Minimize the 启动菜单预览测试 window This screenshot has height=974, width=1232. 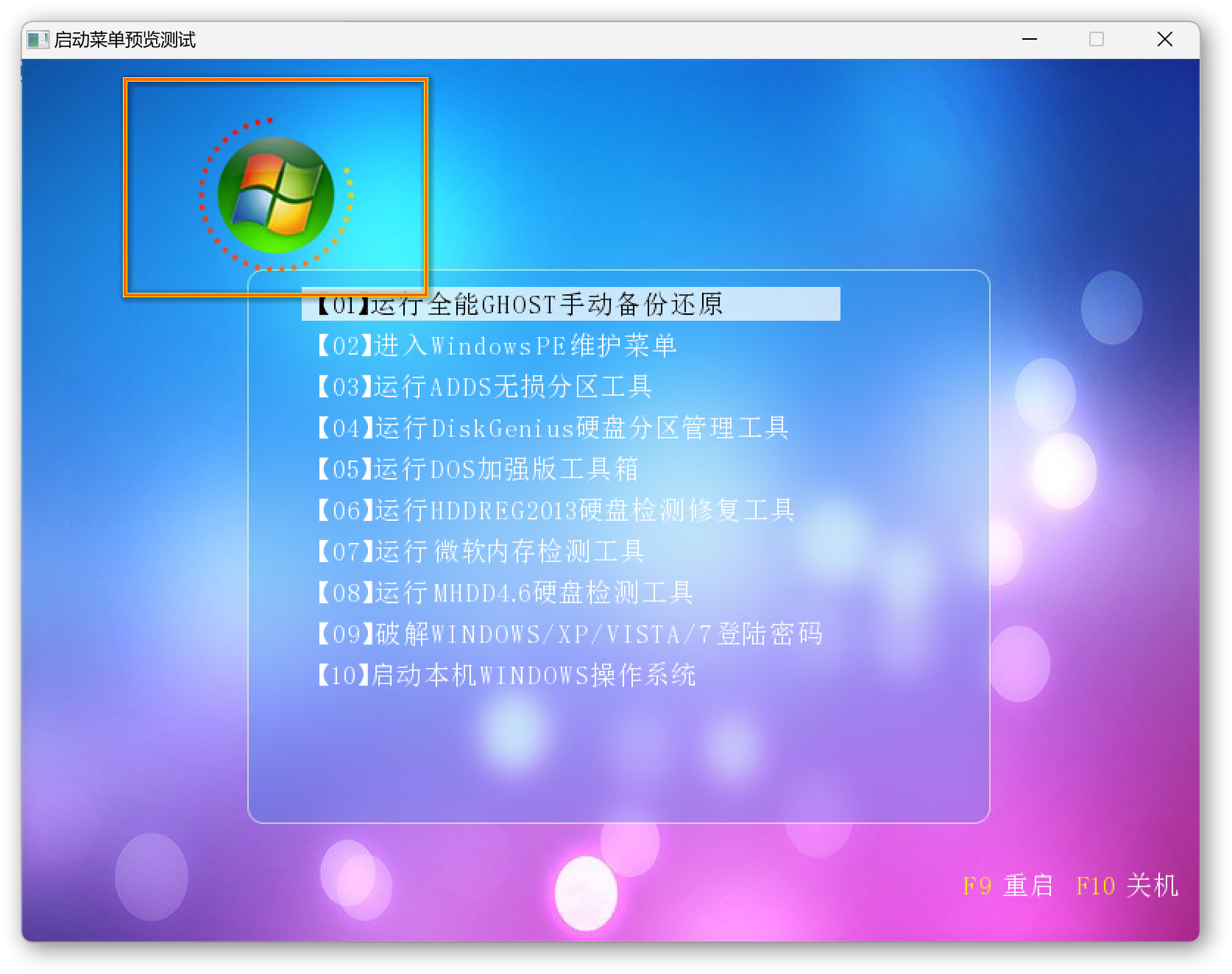(1030, 39)
